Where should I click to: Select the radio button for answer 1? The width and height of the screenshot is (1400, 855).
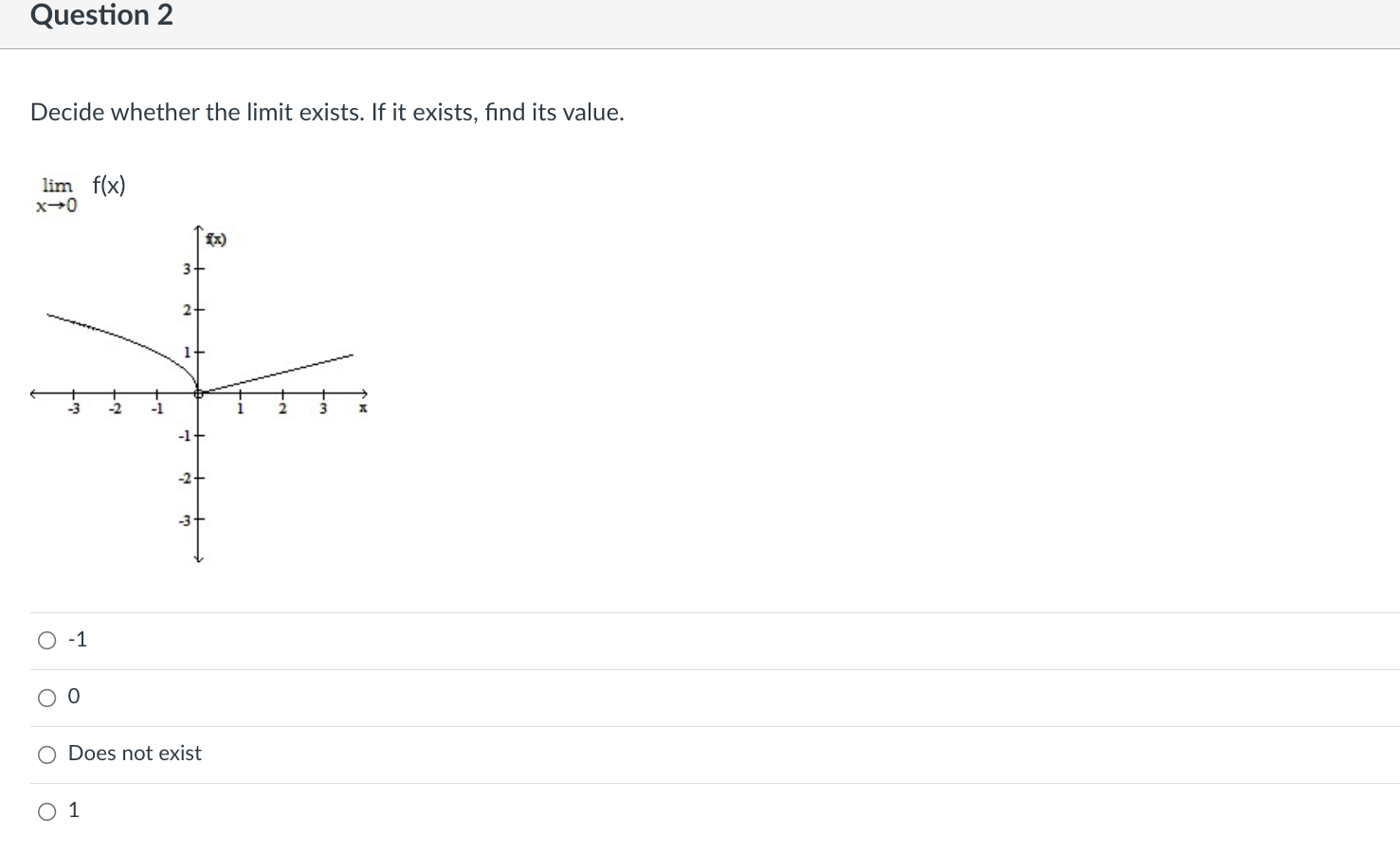coord(46,810)
